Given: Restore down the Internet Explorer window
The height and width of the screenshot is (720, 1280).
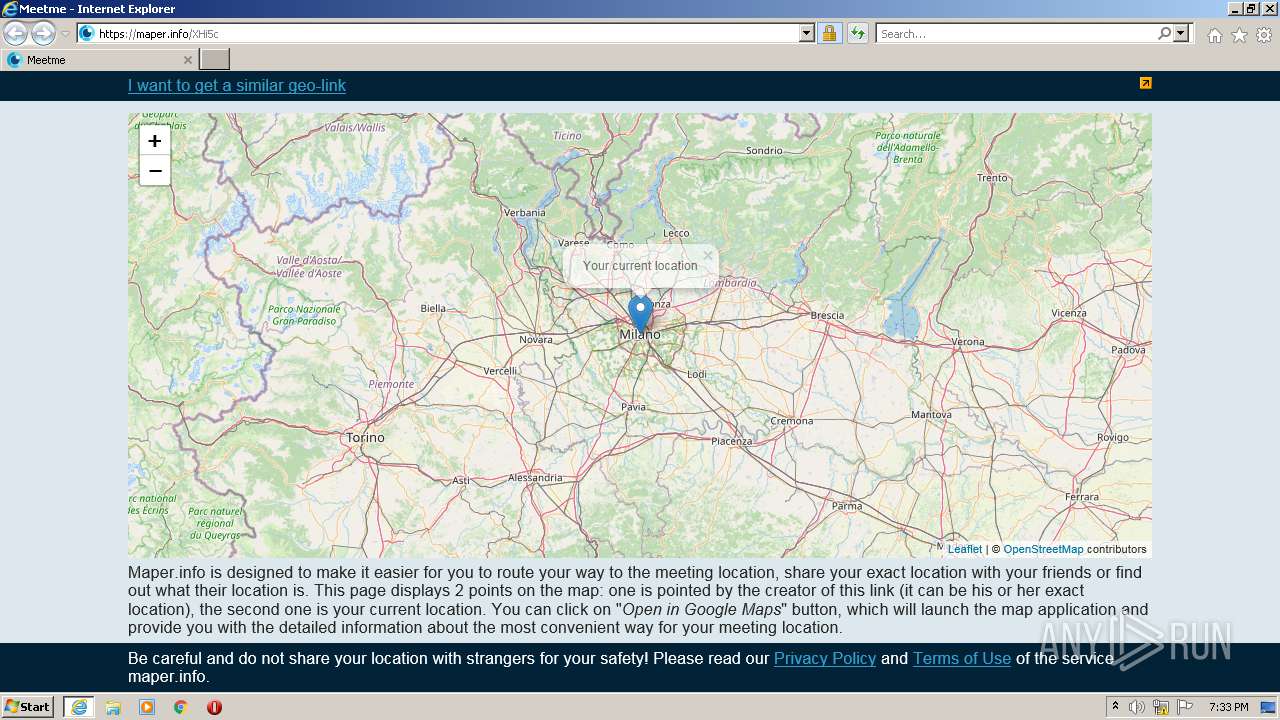Looking at the screenshot, I should 1251,9.
